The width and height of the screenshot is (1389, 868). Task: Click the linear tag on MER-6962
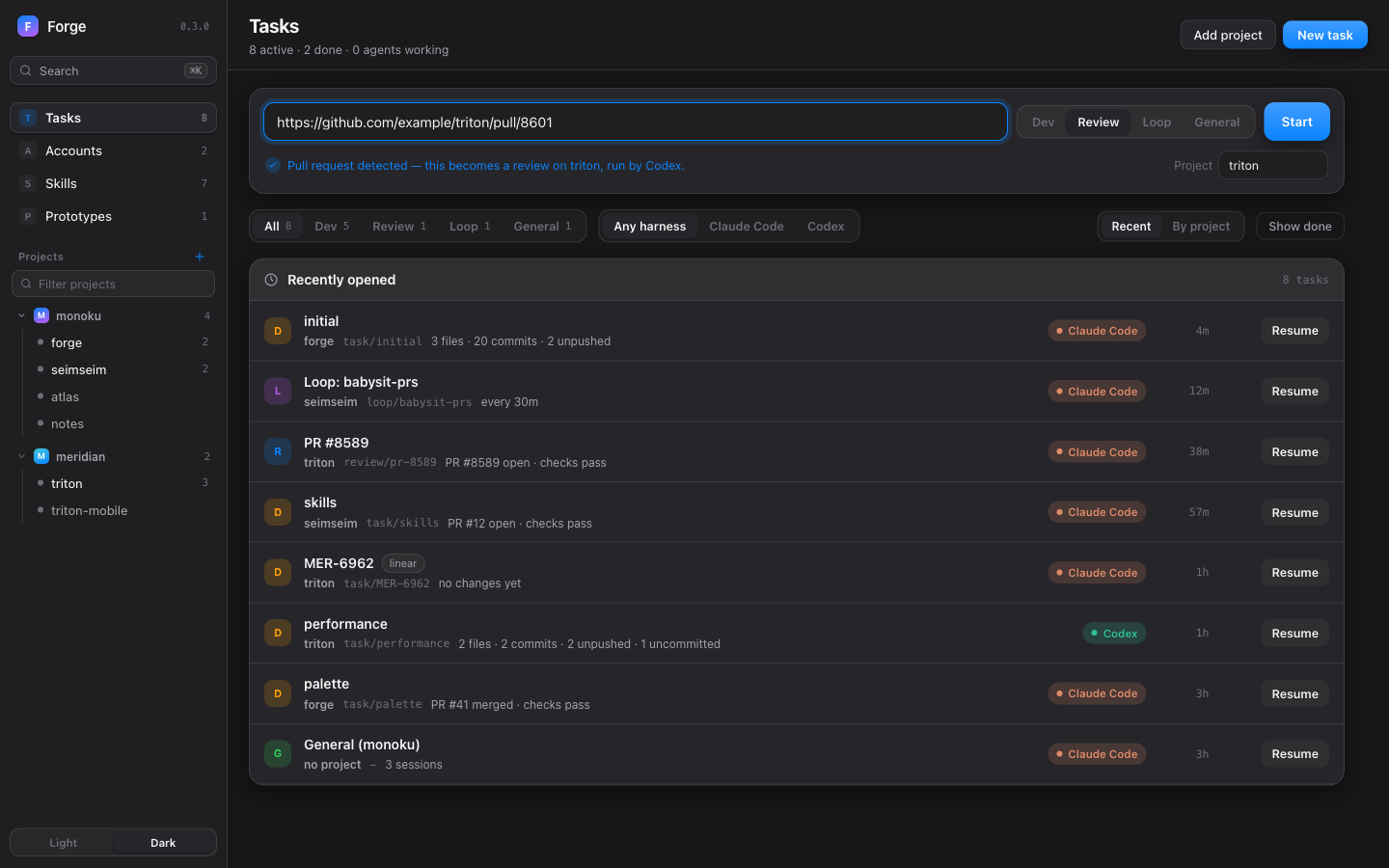click(x=403, y=563)
